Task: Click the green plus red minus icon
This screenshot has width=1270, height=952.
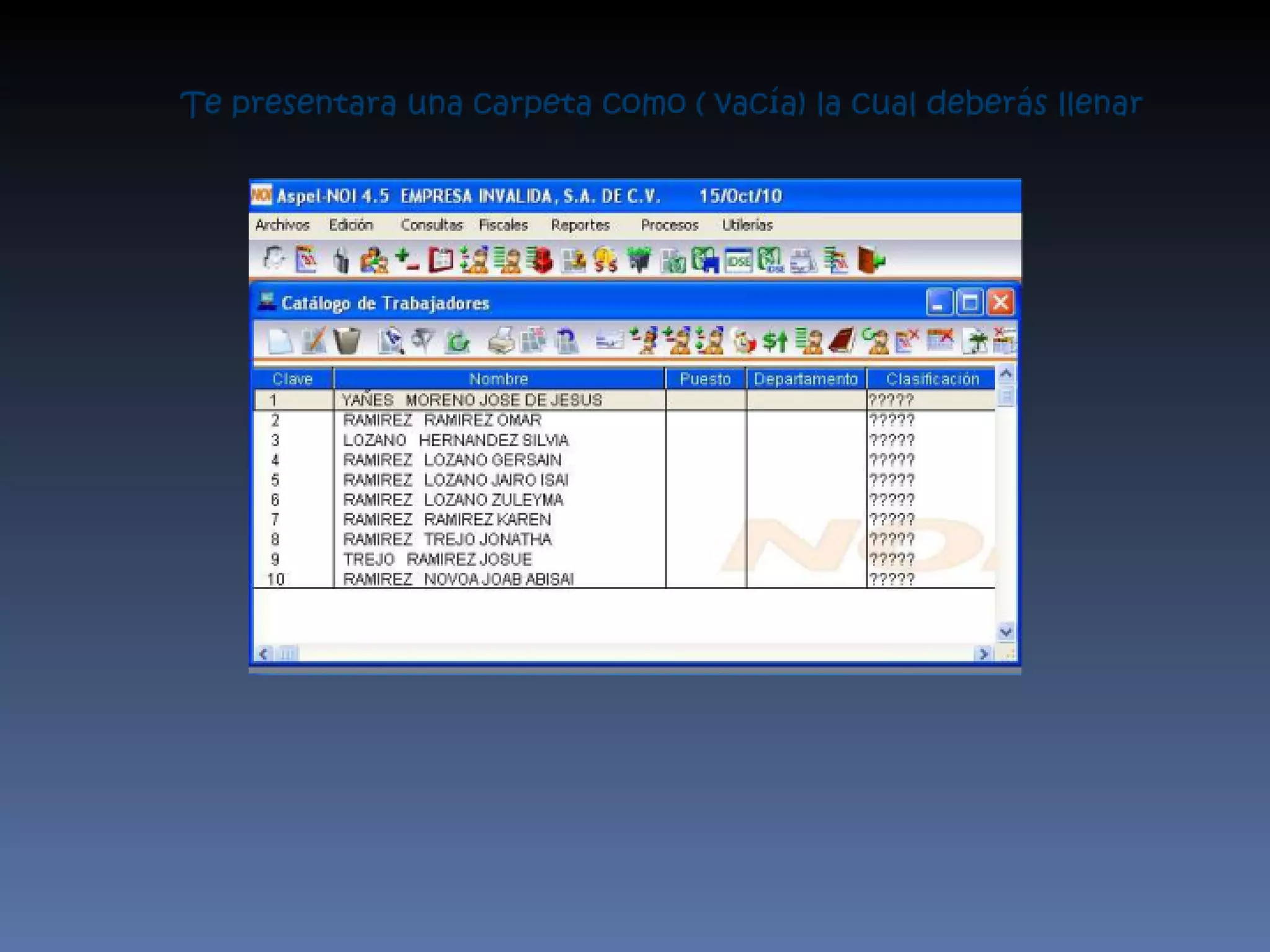Action: 407,260
